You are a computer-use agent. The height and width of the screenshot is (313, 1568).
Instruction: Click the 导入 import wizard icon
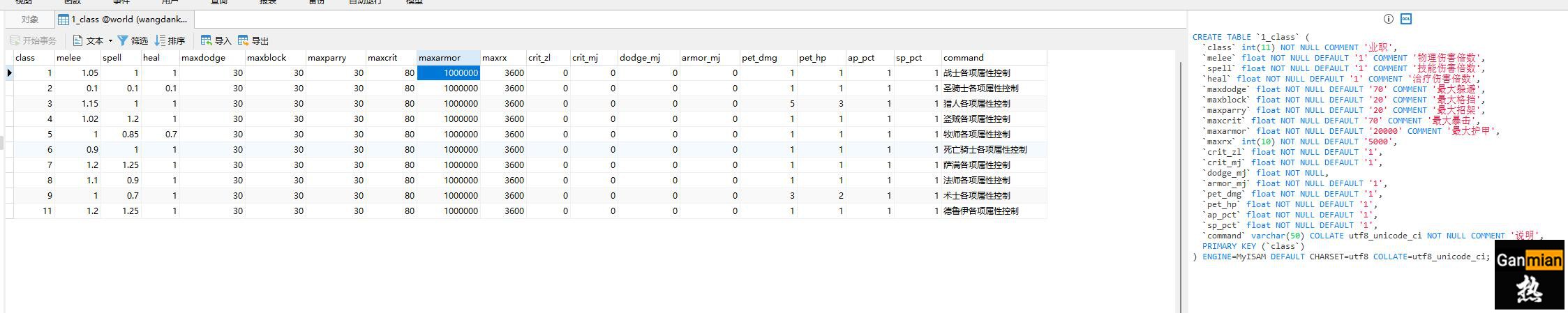206,40
